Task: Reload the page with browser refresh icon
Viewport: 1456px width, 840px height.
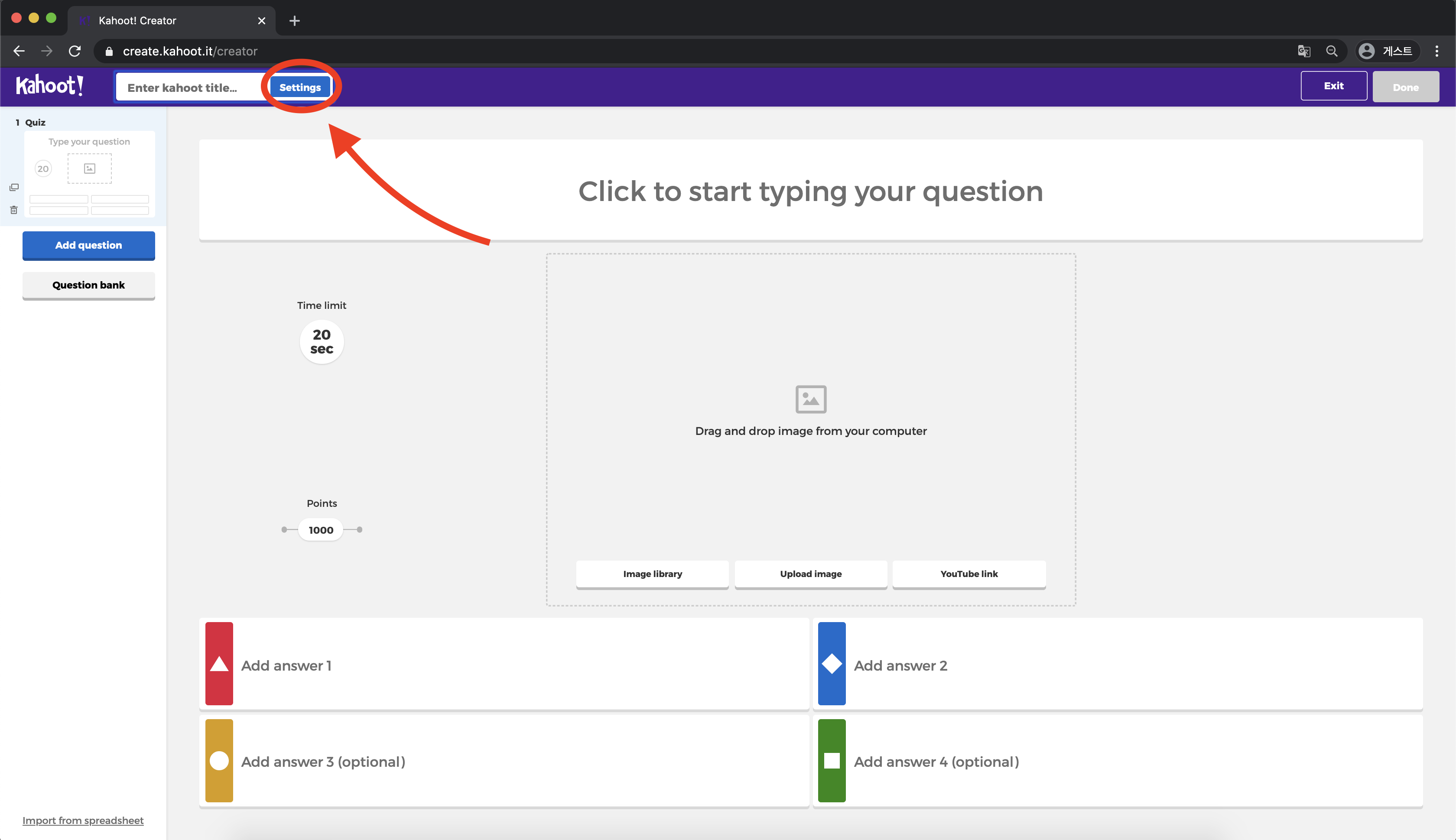Action: [75, 52]
